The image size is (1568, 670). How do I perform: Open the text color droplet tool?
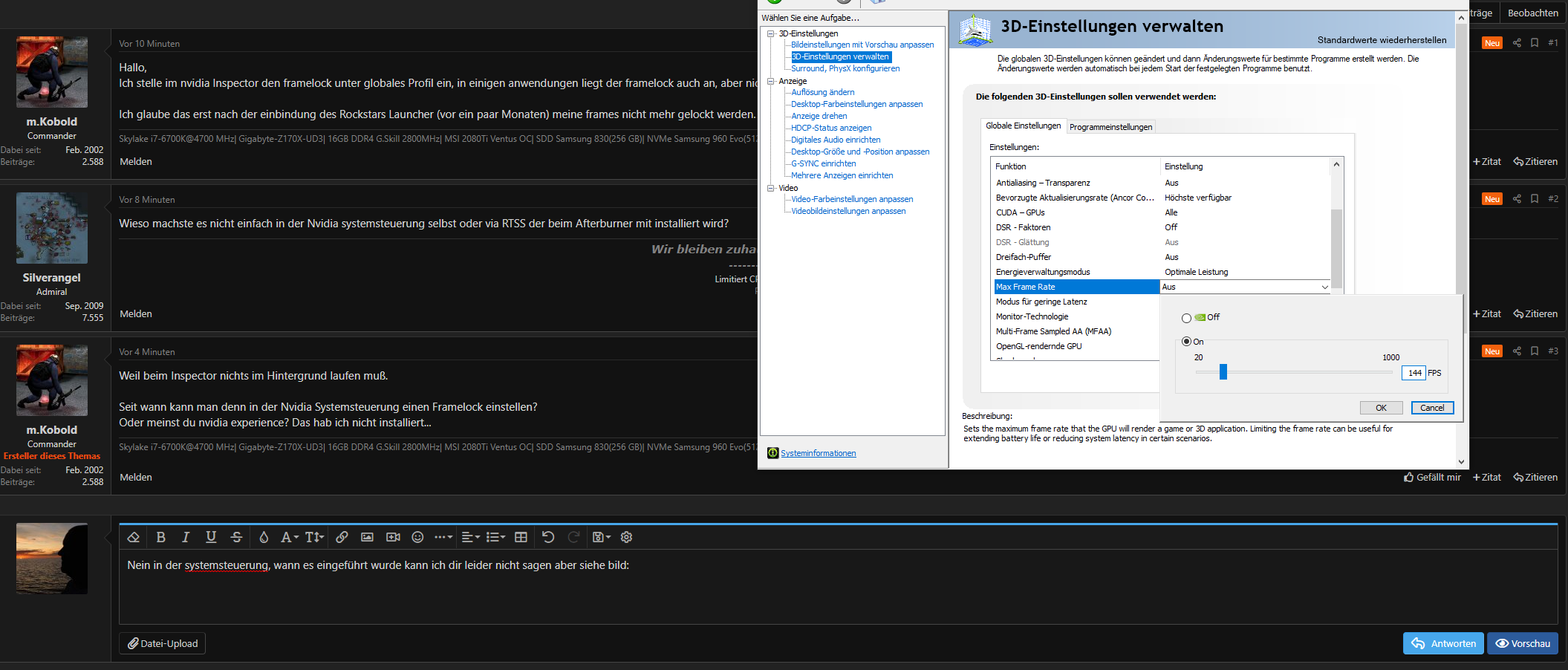click(264, 537)
